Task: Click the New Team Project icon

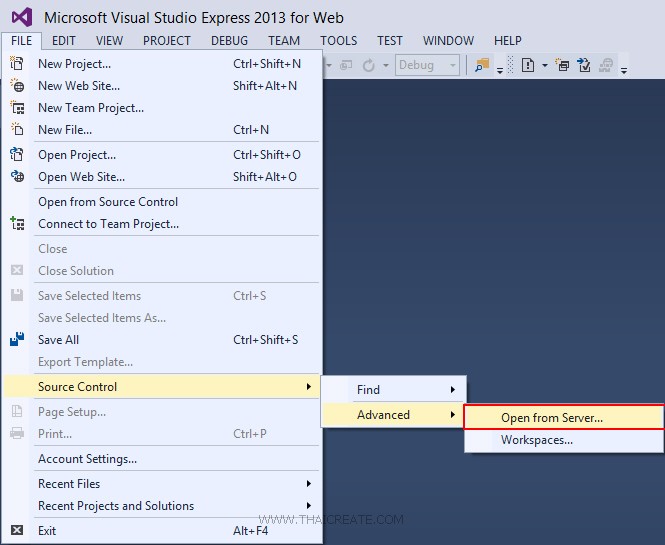Action: click(17, 107)
